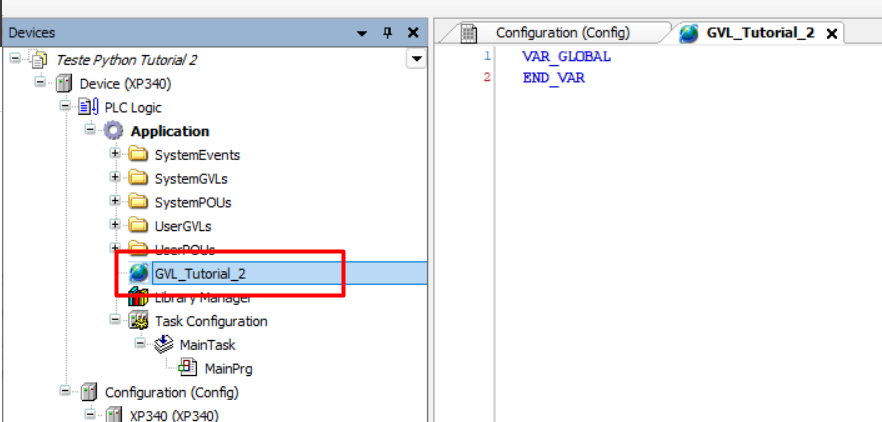Viewport: 882px width, 422px height.
Task: Pin the Devices panel with auto-hide icon
Action: tap(387, 34)
